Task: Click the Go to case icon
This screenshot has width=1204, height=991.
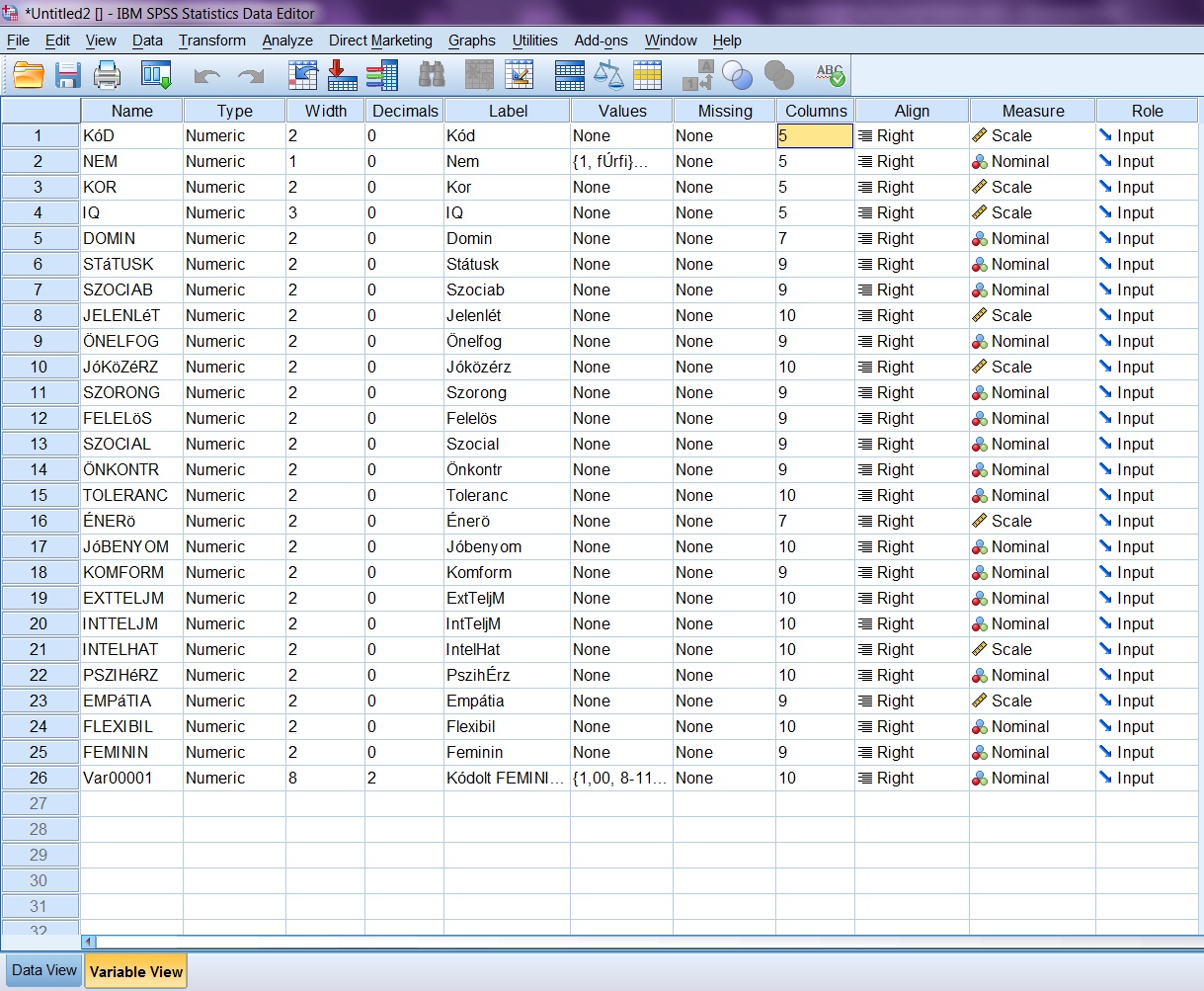Action: click(302, 75)
